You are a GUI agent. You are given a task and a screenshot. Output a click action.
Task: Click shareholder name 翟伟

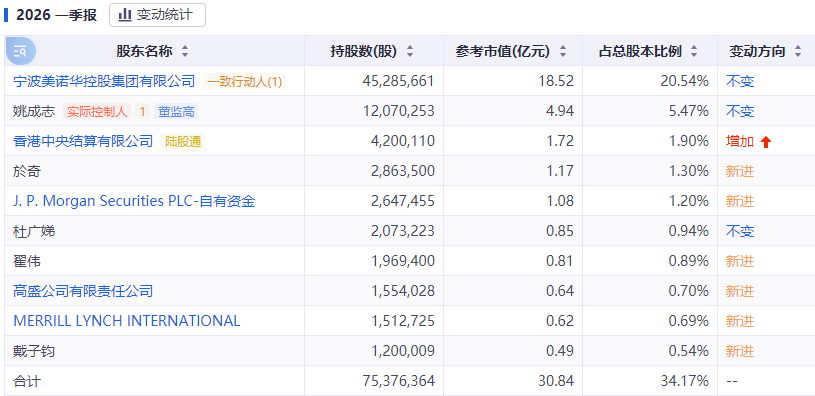[27, 261]
